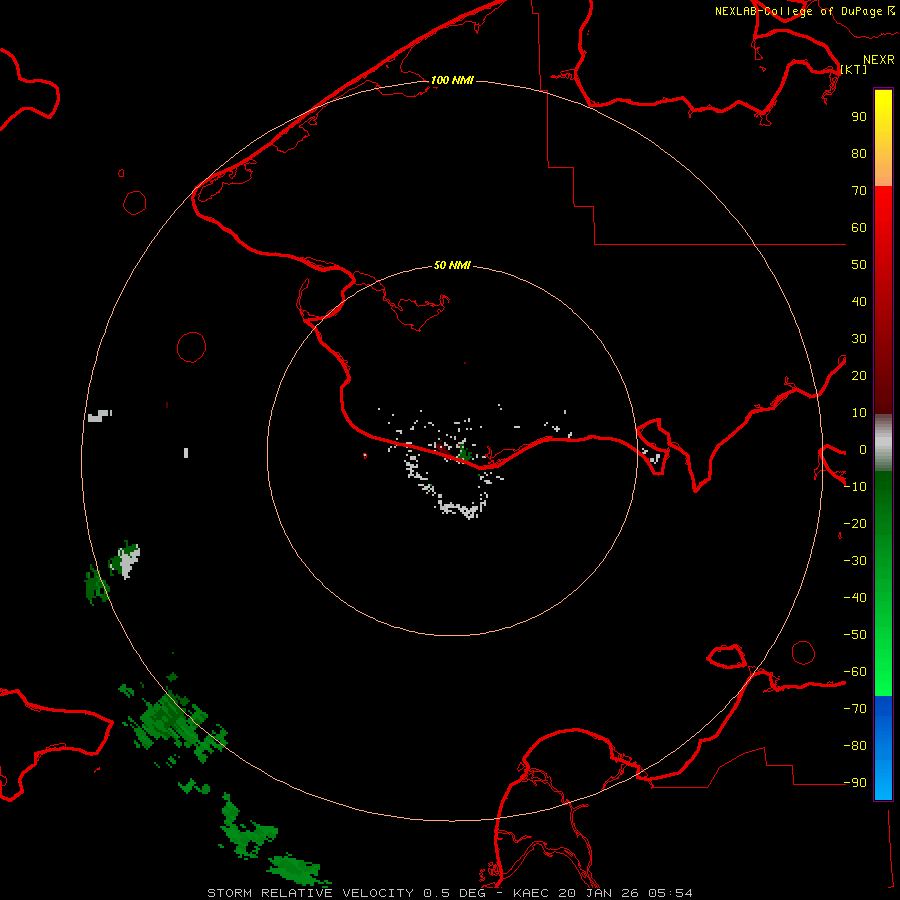The height and width of the screenshot is (900, 900).
Task: Click the gray zero-velocity band on color bar
Action: coord(883,443)
